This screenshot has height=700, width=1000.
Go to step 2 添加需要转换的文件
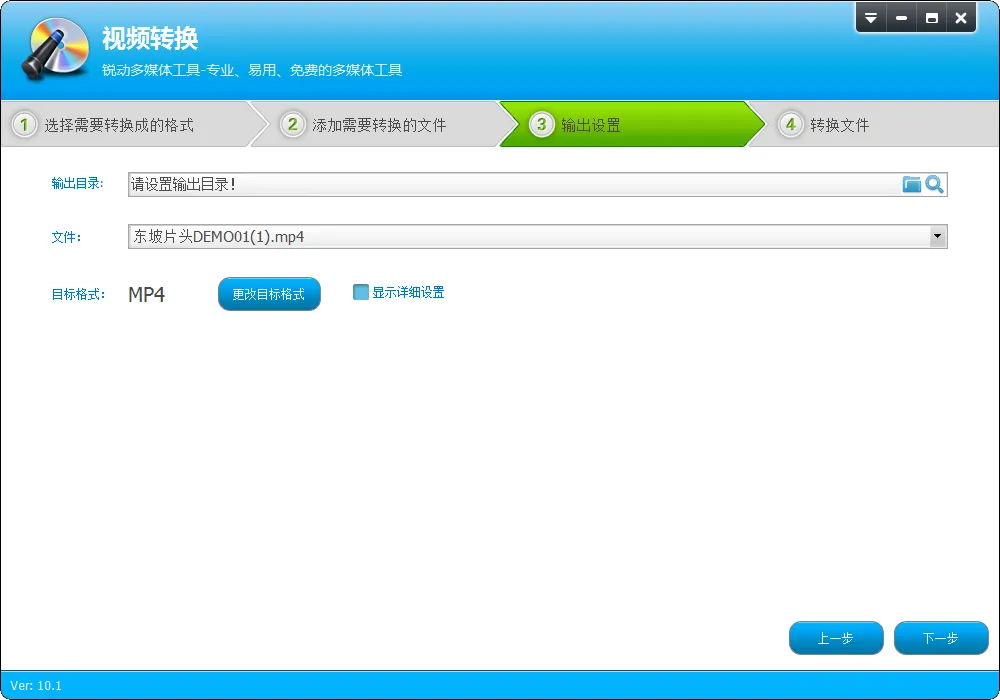coord(379,124)
